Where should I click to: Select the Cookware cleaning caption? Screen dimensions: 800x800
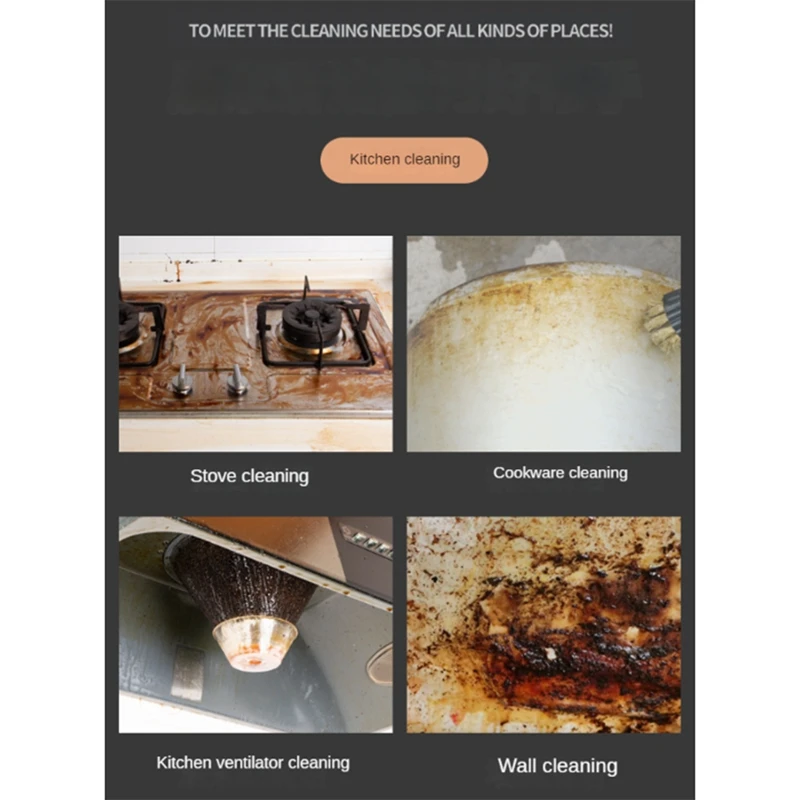[x=560, y=473]
